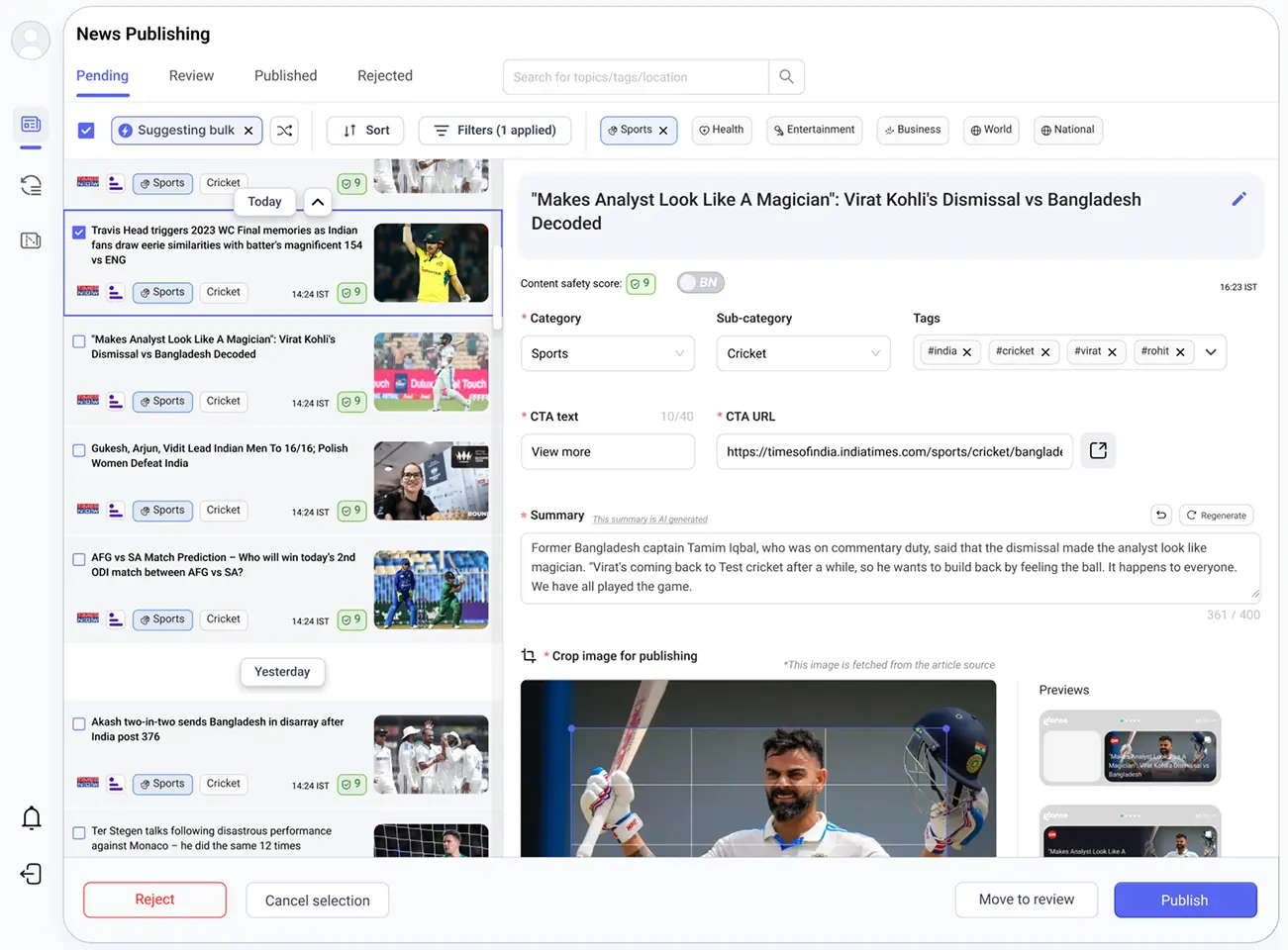The image size is (1288, 950).
Task: Filter by Business category
Action: coord(913,130)
